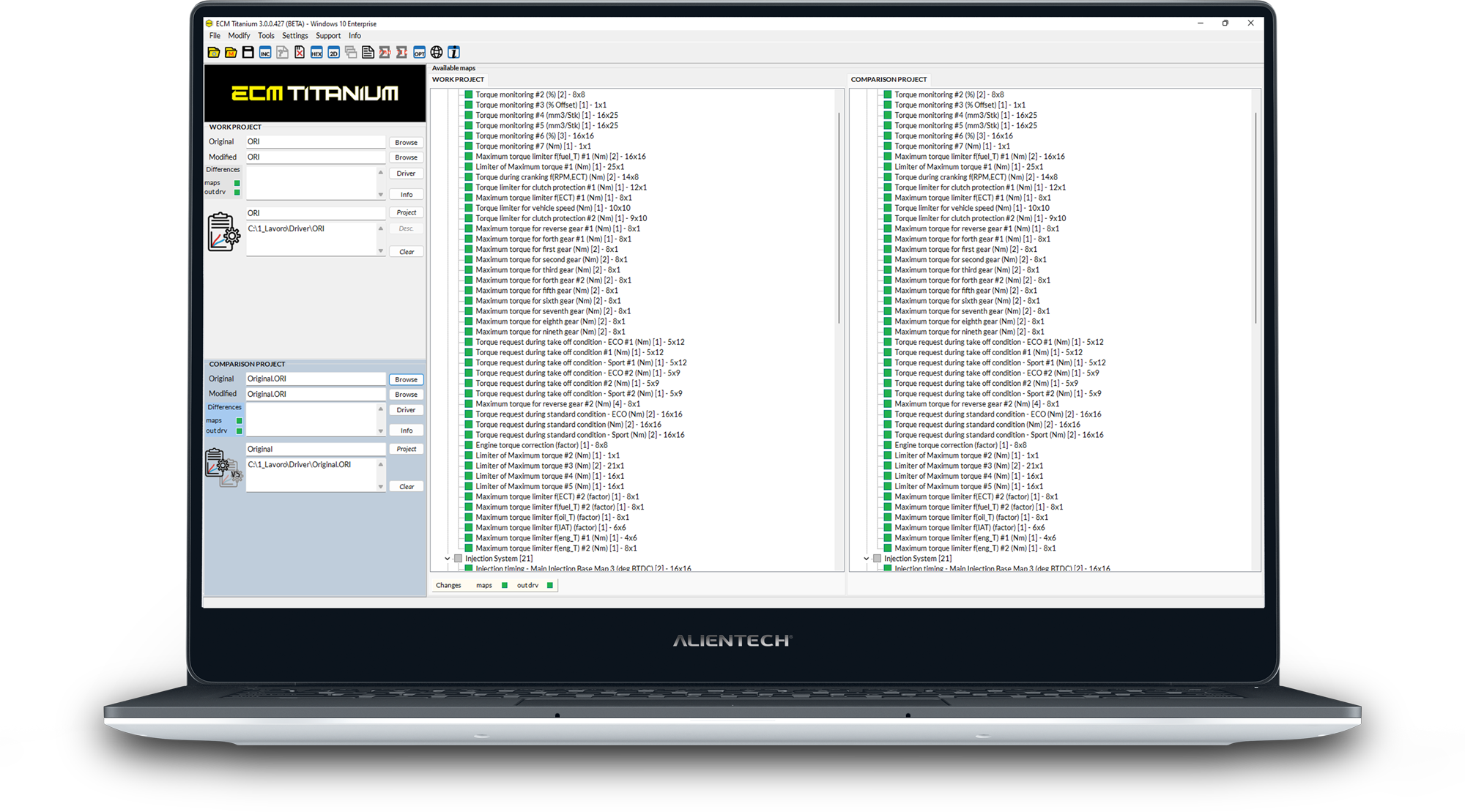Open modified file folder icon

tap(231, 52)
